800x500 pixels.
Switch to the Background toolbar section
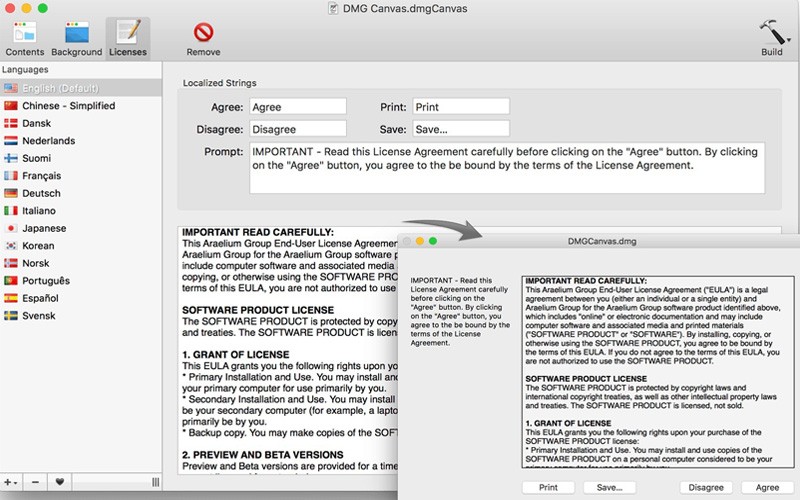click(77, 39)
